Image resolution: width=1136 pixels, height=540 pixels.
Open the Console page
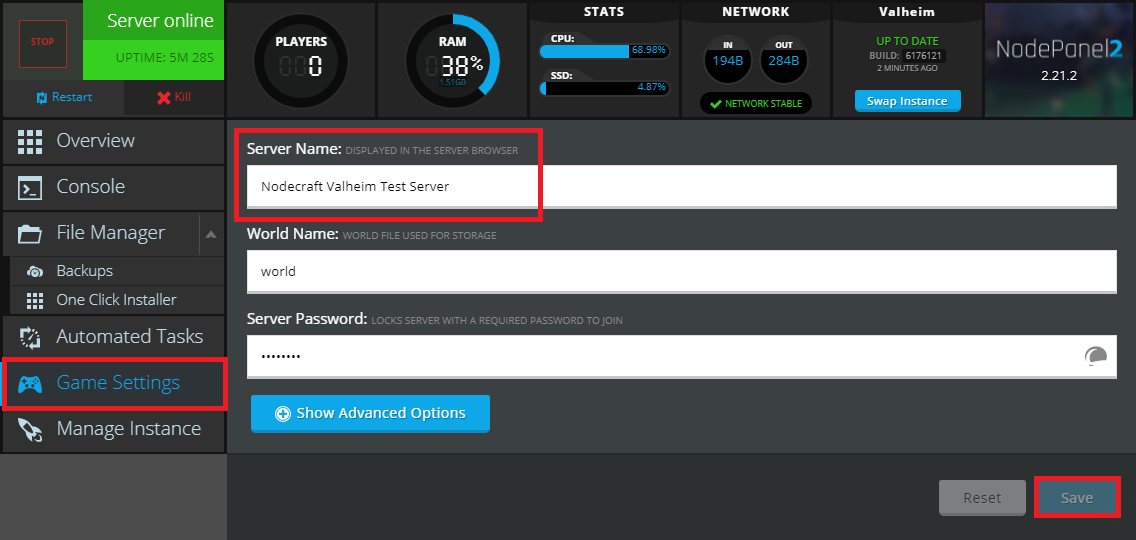point(90,187)
